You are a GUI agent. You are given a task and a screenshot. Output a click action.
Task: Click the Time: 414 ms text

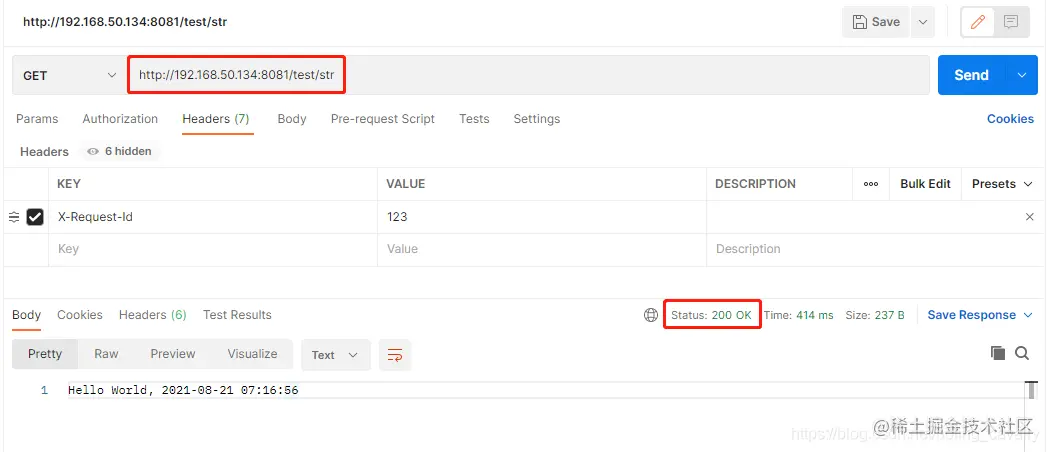pos(799,315)
